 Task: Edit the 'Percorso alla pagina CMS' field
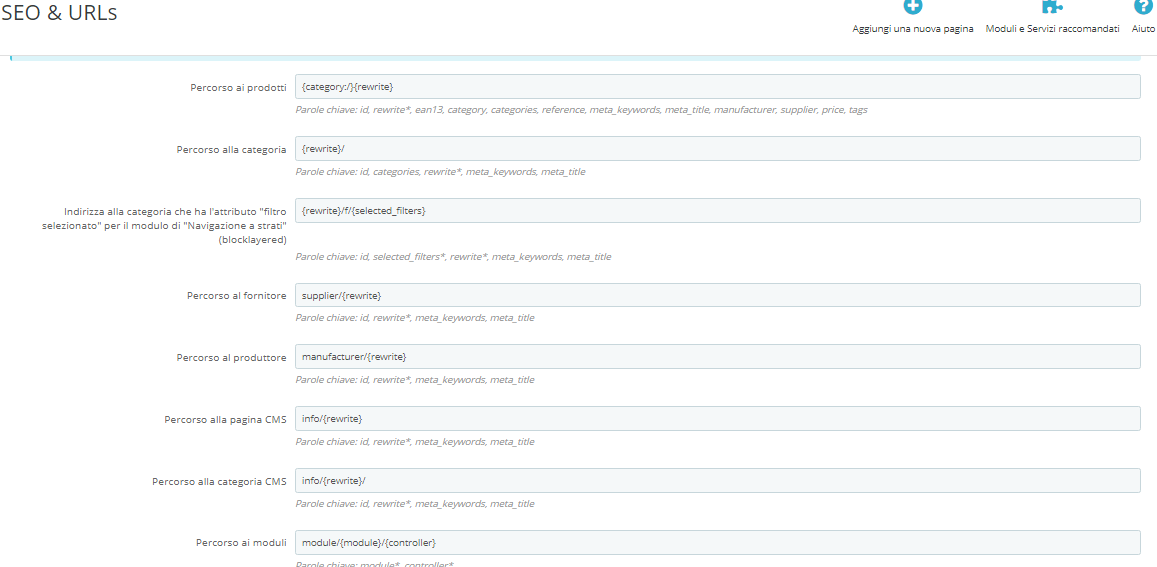718,419
